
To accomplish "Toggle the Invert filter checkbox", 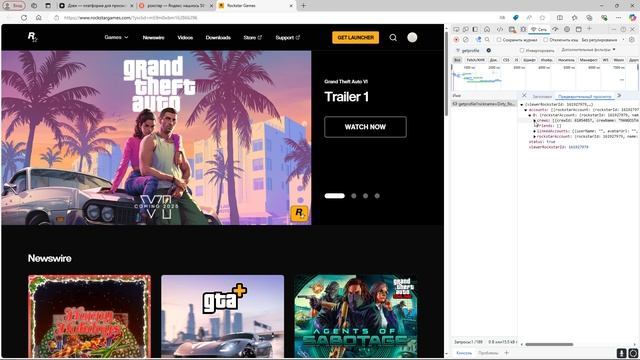I will pos(522,50).
